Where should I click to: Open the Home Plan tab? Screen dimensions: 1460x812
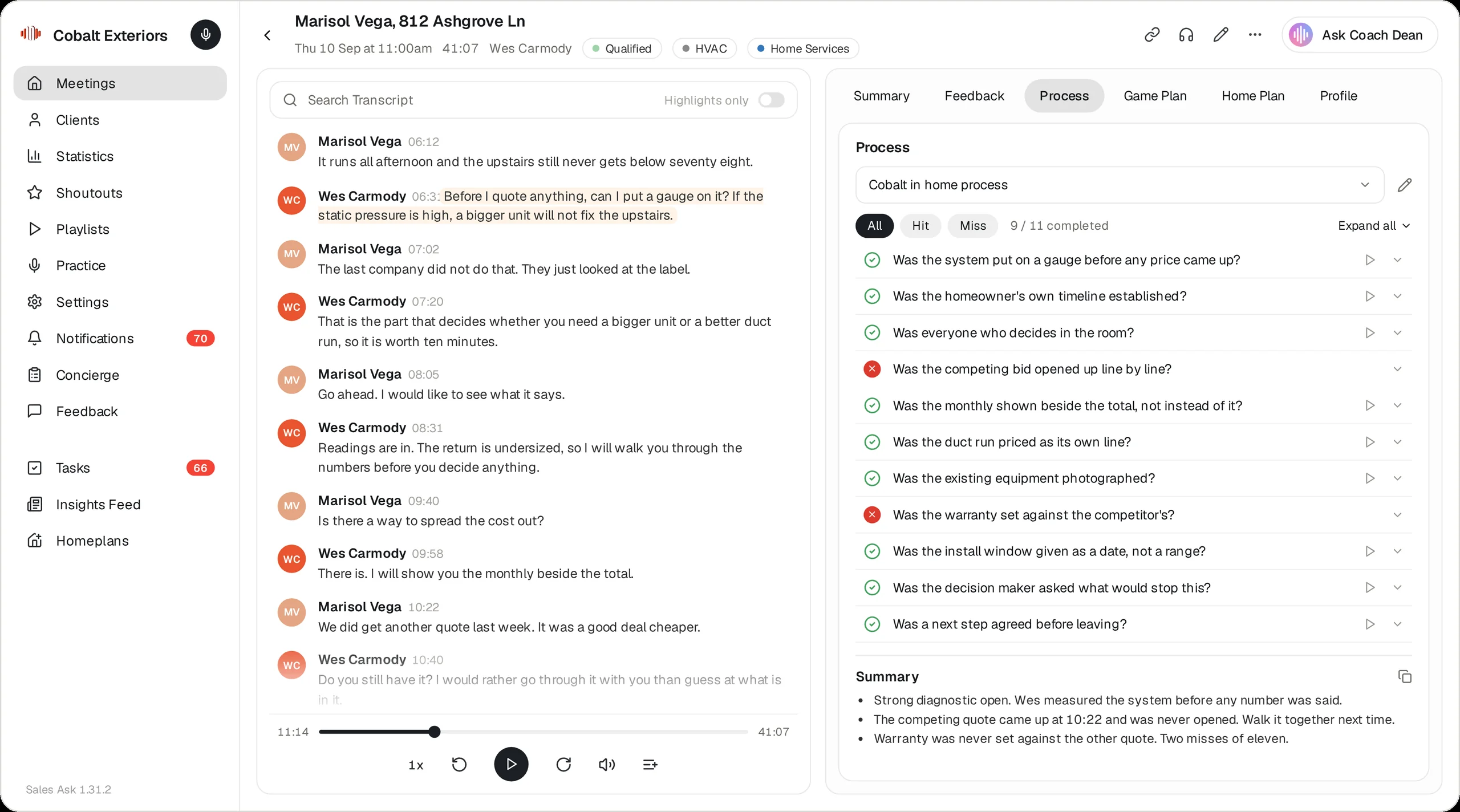pos(1253,96)
